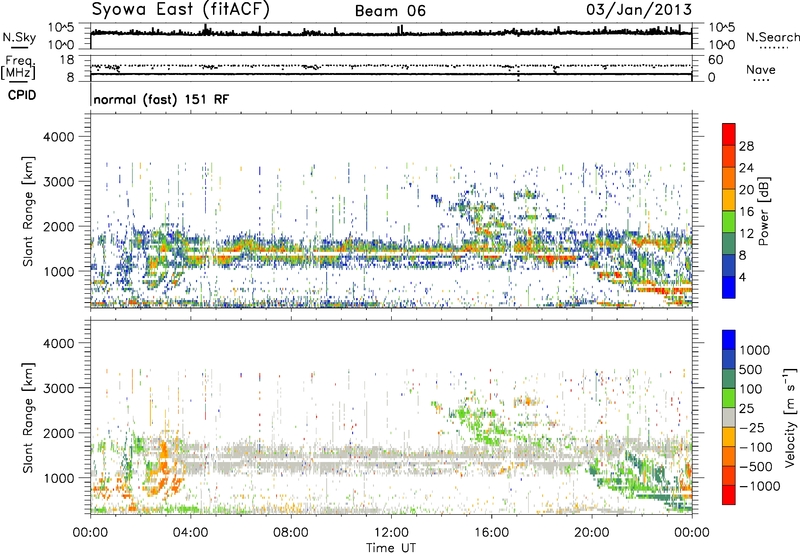The image size is (800, 554).
Task: Click the 'normal (fast) 151 RF' text
Action: pyautogui.click(x=161, y=99)
